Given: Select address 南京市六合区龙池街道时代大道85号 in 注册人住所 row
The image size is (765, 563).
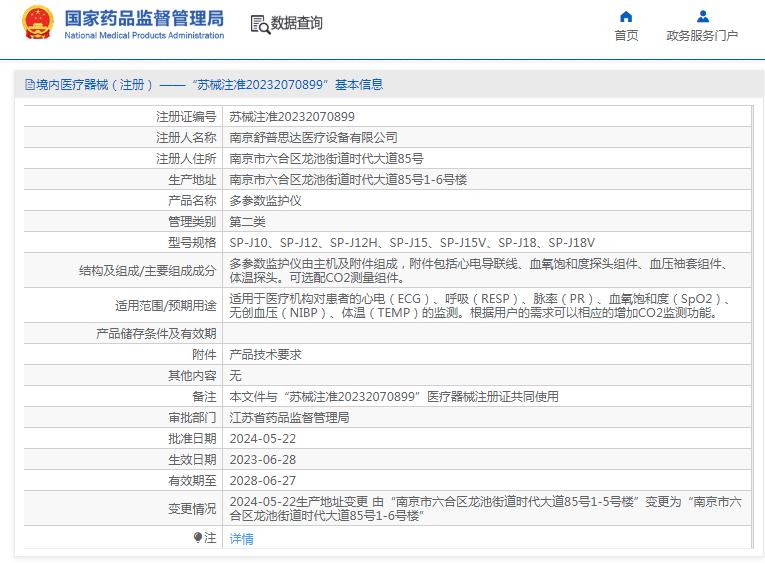Looking at the screenshot, I should [x=326, y=159].
